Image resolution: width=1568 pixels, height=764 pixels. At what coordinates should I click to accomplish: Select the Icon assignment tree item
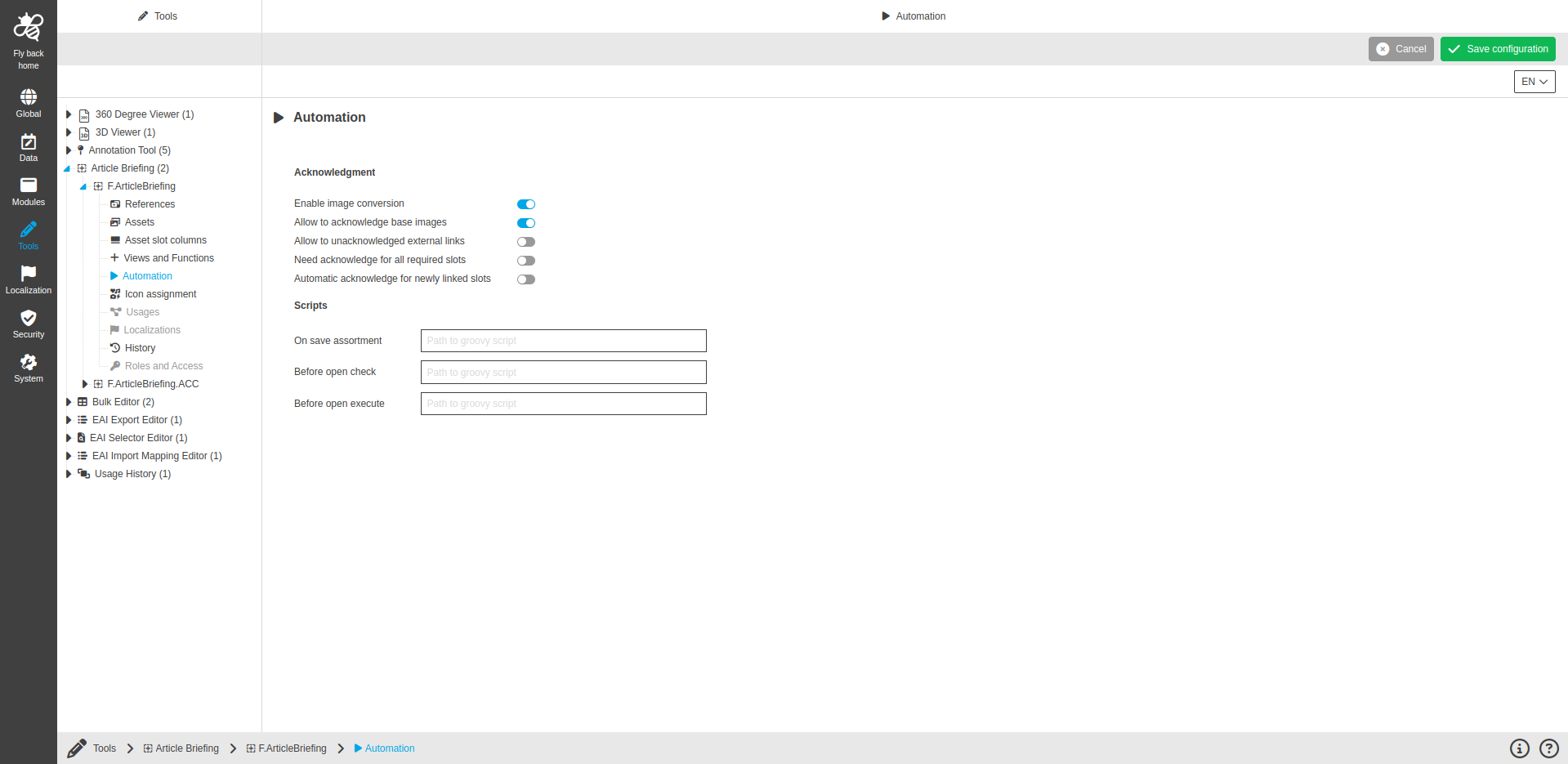(x=160, y=293)
